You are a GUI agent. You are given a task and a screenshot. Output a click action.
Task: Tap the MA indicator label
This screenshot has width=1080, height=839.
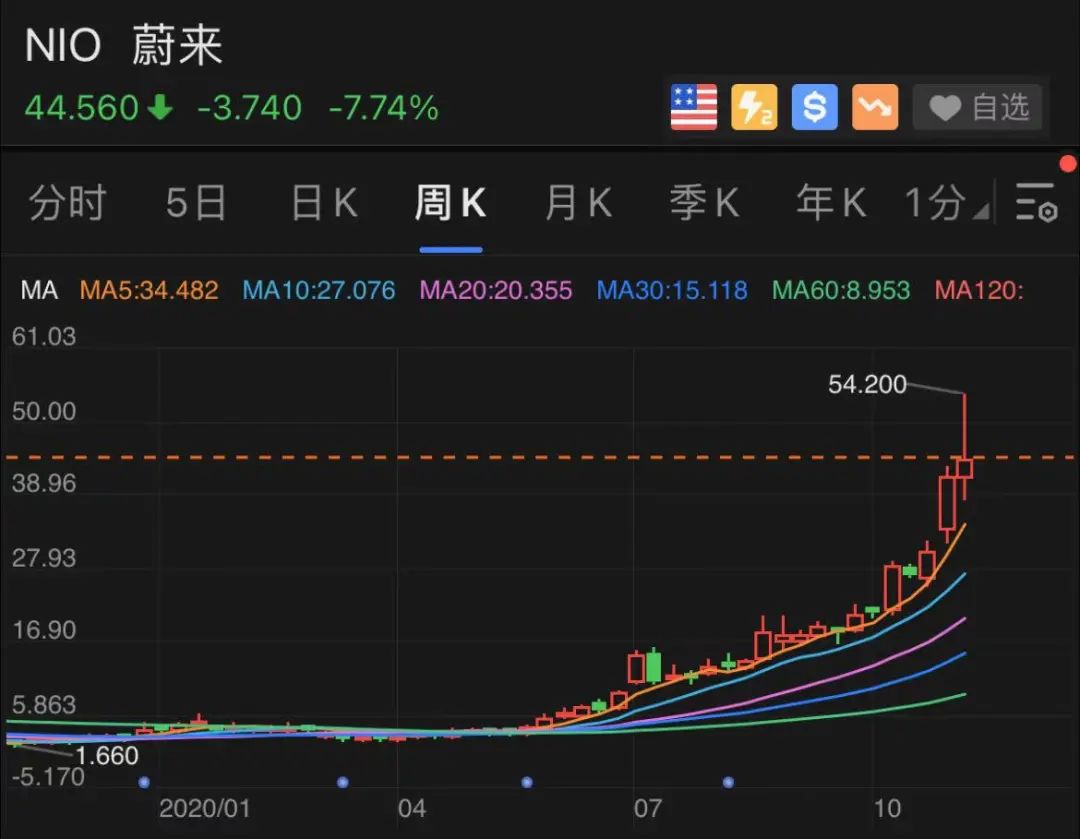pos(39,290)
